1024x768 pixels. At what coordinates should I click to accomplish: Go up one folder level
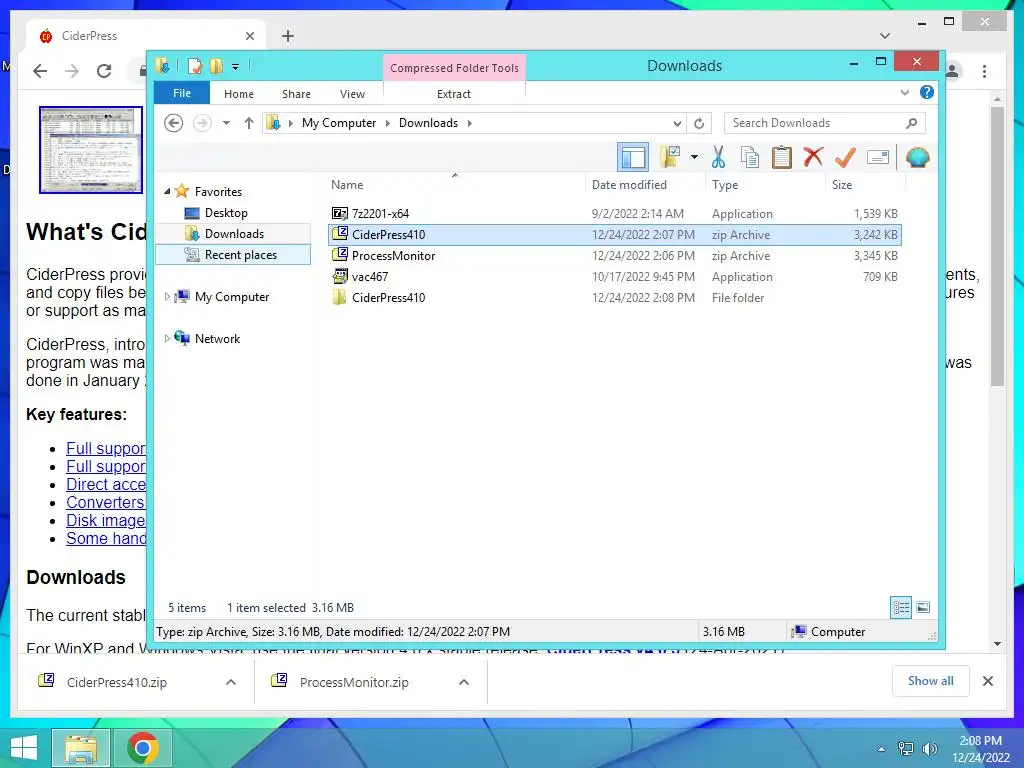249,123
